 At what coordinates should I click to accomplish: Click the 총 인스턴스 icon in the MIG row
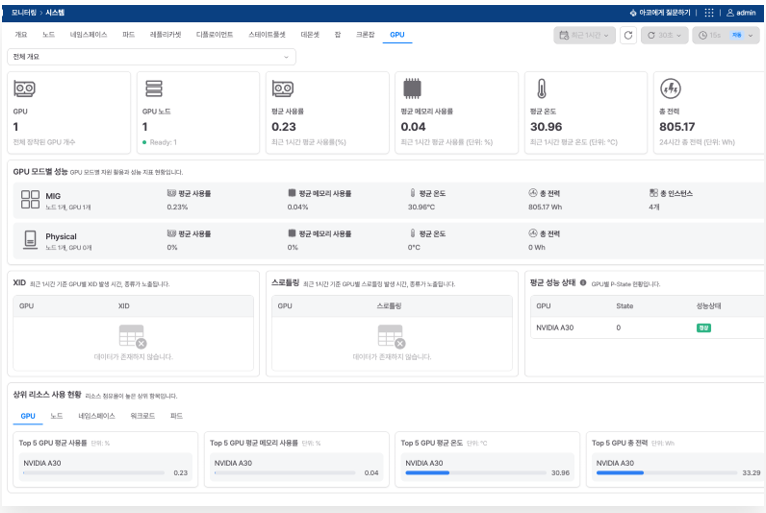tap(654, 193)
